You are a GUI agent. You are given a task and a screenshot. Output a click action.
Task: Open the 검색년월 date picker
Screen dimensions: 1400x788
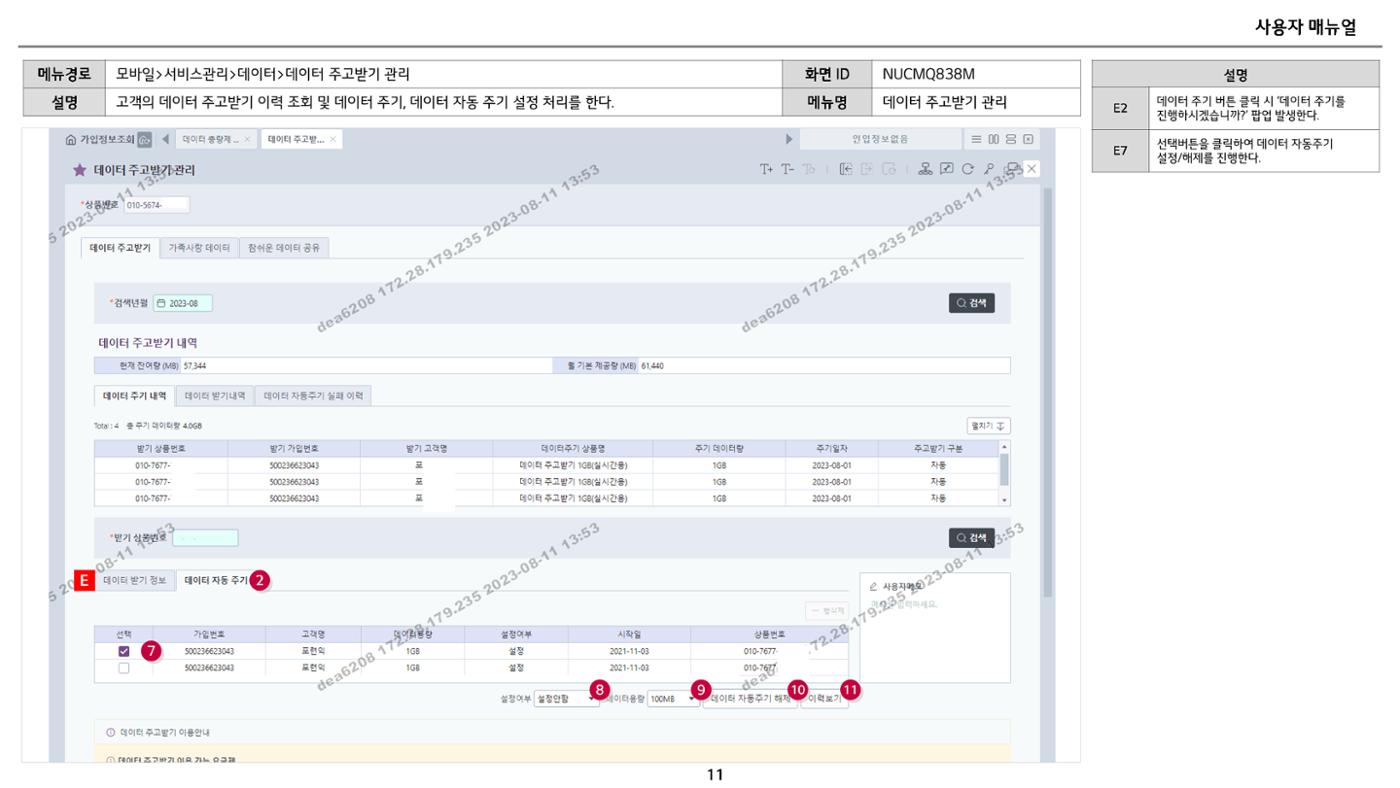pyautogui.click(x=183, y=304)
